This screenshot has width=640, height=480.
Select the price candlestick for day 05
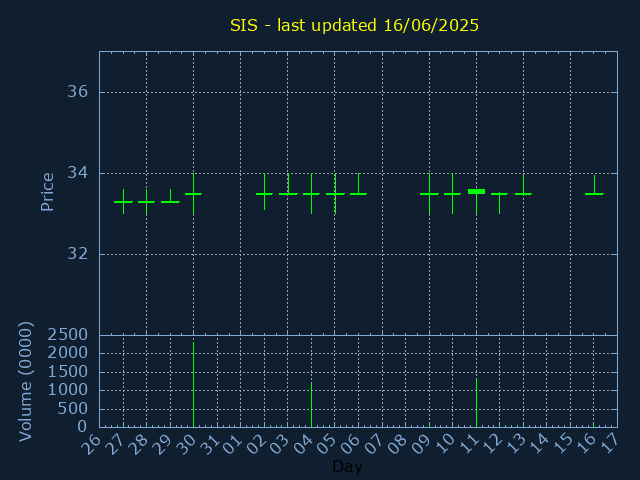[x=335, y=194]
